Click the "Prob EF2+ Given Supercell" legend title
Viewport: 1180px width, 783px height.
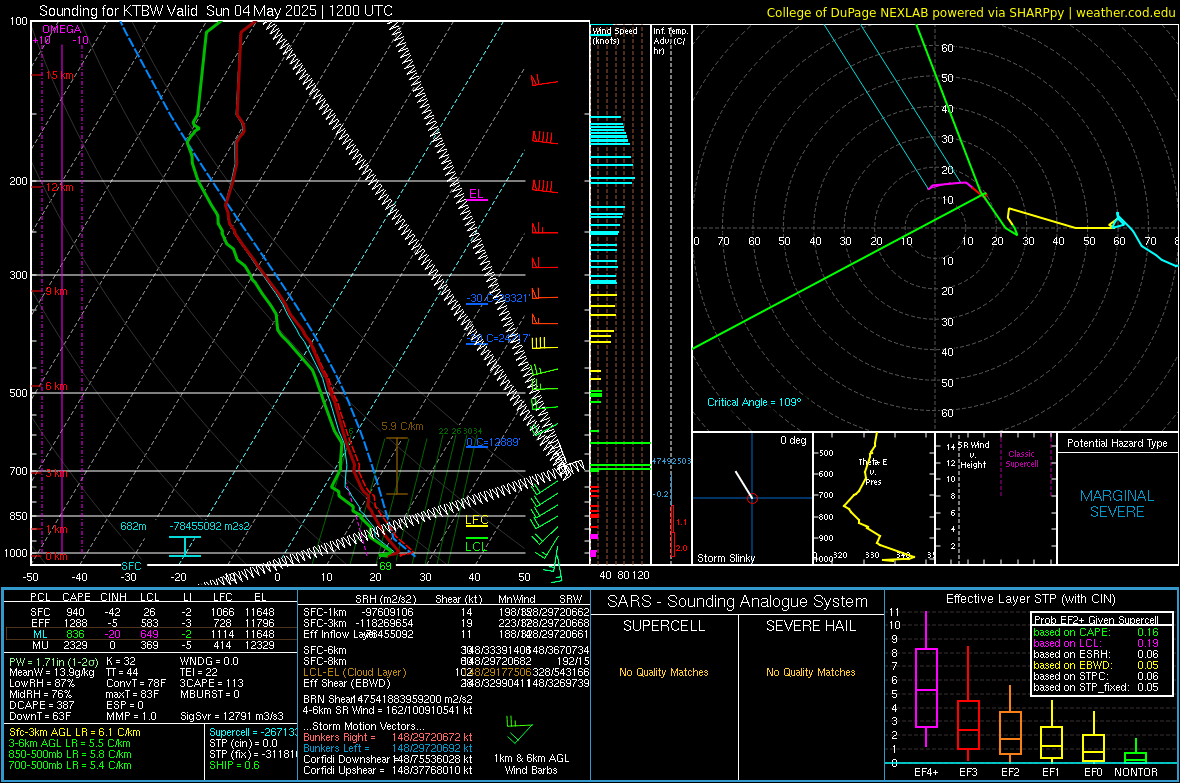(x=1096, y=620)
